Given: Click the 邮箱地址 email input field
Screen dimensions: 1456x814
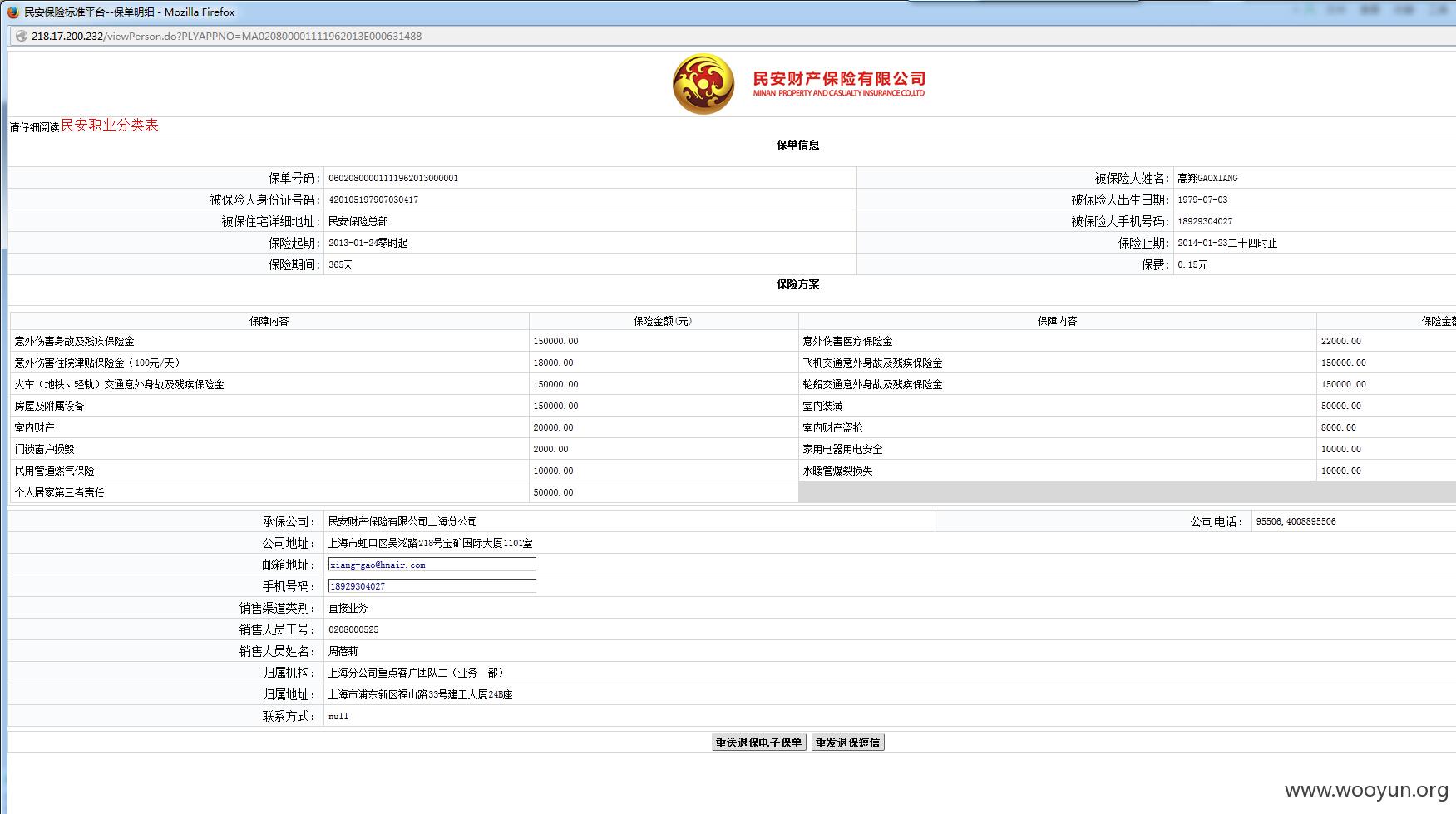Looking at the screenshot, I should [432, 565].
